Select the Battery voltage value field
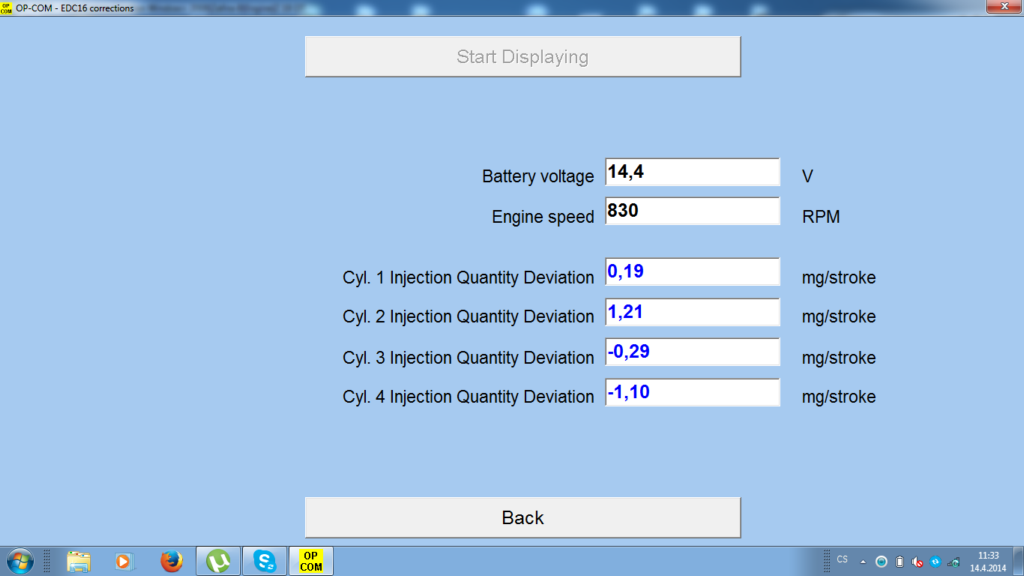Image resolution: width=1024 pixels, height=576 pixels. (x=692, y=173)
